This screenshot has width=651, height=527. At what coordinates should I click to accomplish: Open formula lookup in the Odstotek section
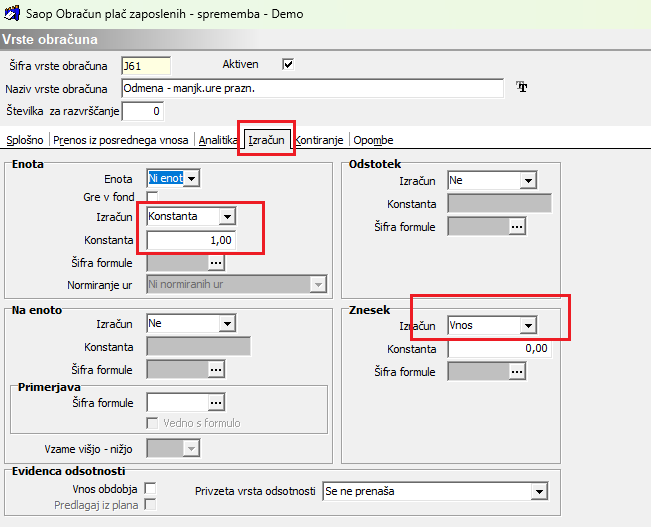pos(517,227)
